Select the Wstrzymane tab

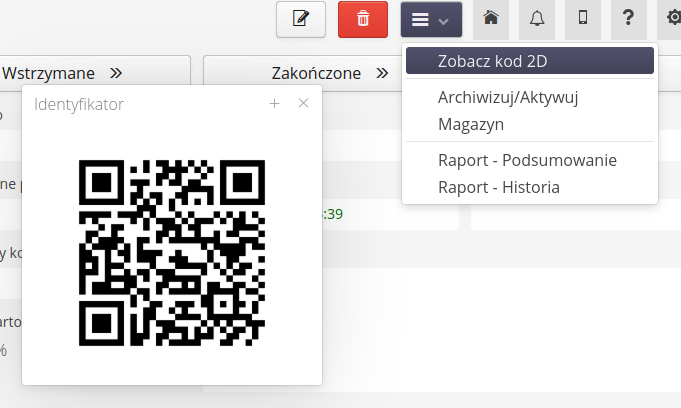(49, 73)
